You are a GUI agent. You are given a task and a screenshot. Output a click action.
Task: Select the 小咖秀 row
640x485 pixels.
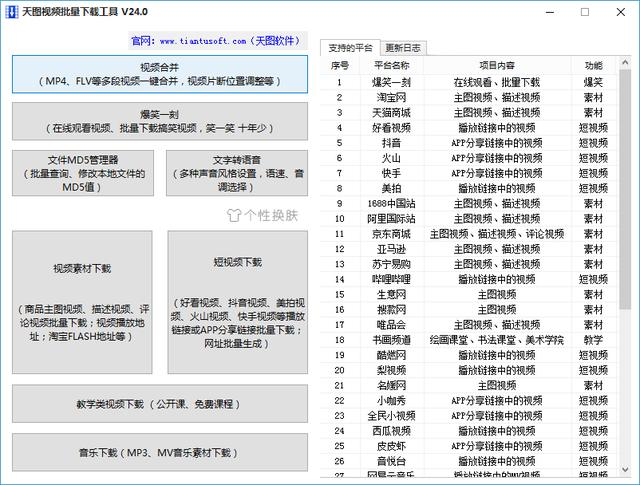pyautogui.click(x=469, y=400)
